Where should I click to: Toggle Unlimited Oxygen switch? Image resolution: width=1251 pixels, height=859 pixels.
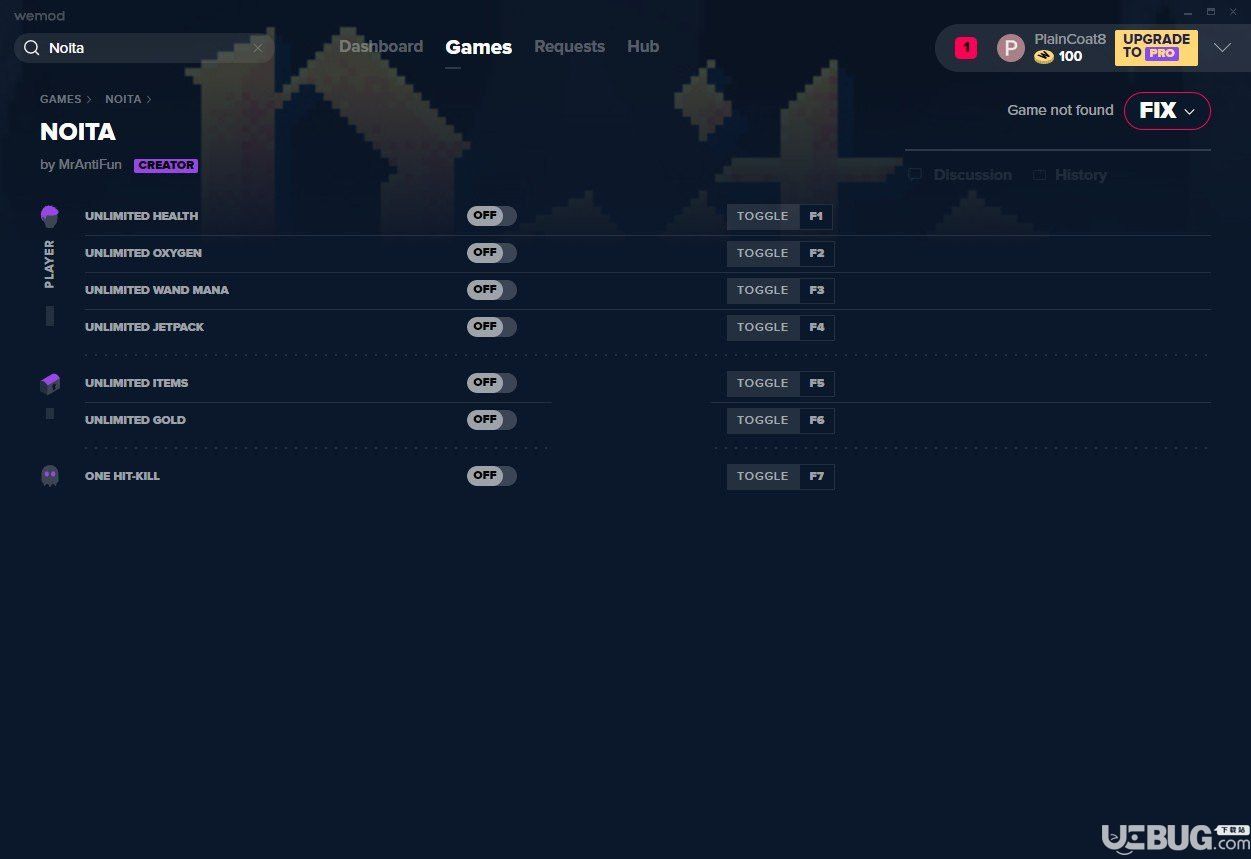pos(492,253)
